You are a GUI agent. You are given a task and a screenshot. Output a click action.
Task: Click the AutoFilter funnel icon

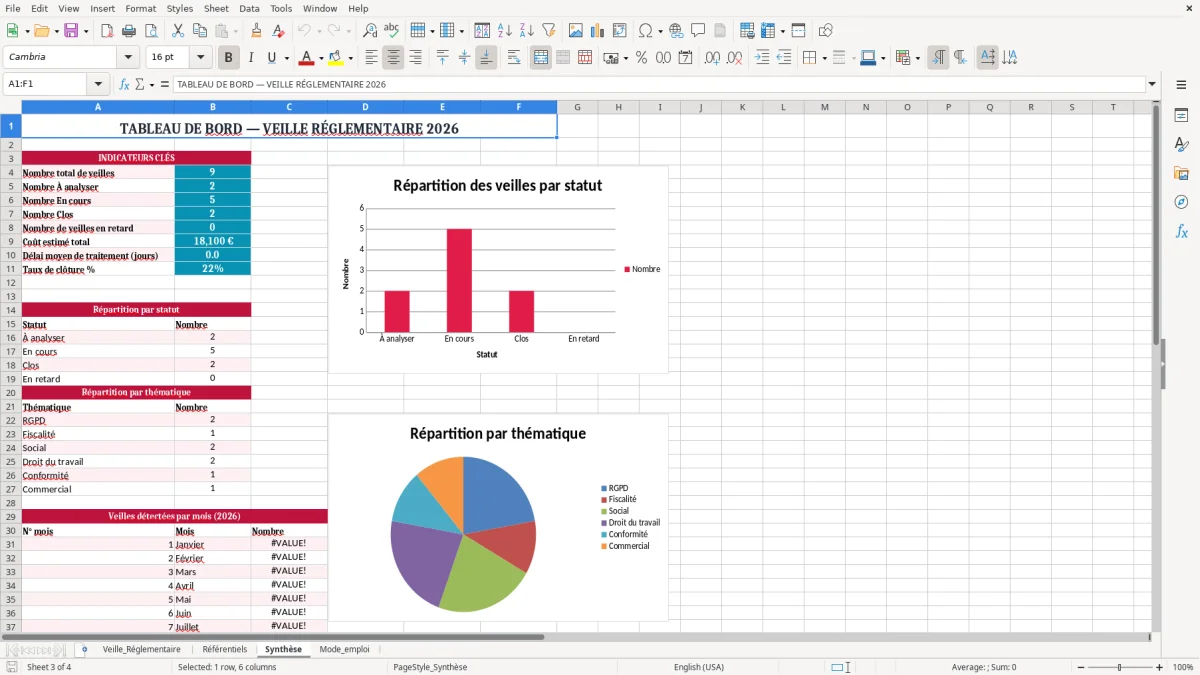coord(548,31)
